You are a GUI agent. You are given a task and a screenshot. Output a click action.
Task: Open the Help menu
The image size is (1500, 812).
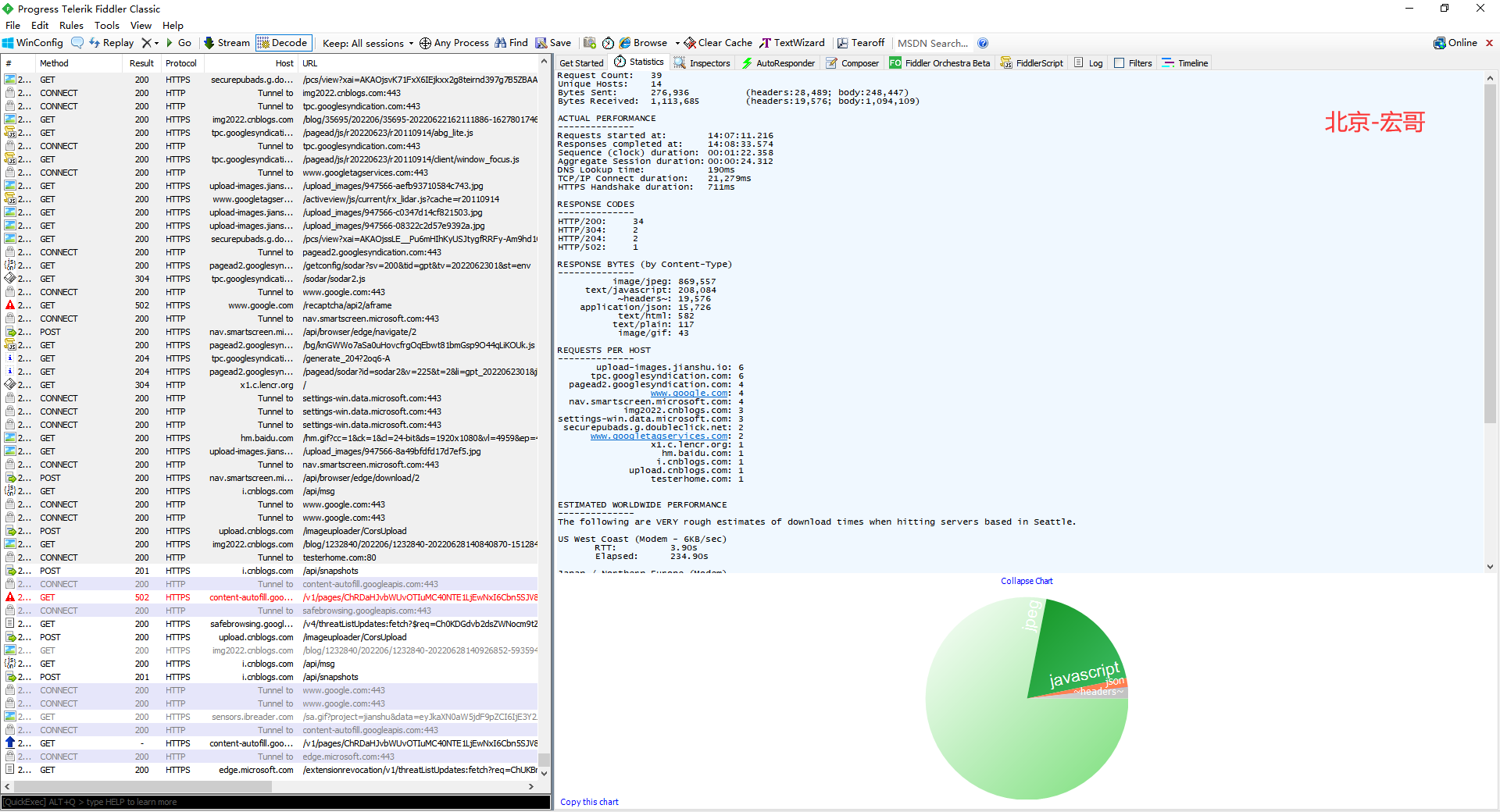pyautogui.click(x=173, y=25)
